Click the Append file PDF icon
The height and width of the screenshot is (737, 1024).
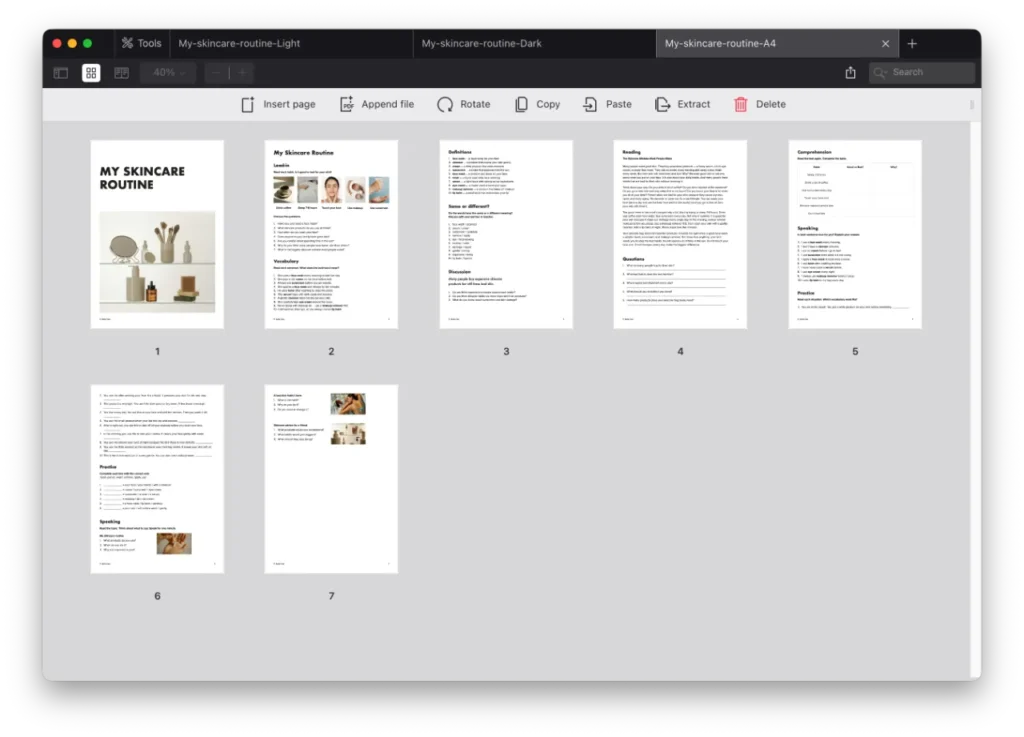coord(347,104)
